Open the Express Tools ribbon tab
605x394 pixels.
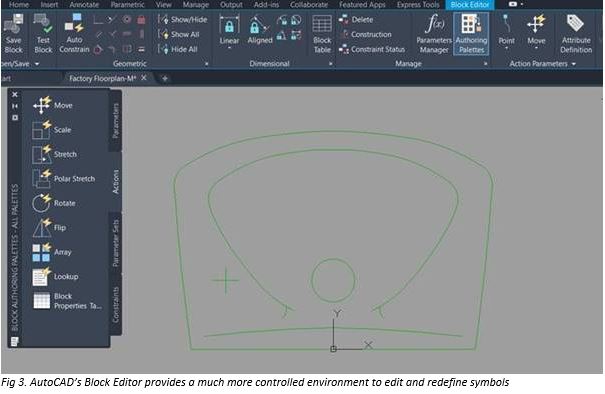pyautogui.click(x=418, y=5)
